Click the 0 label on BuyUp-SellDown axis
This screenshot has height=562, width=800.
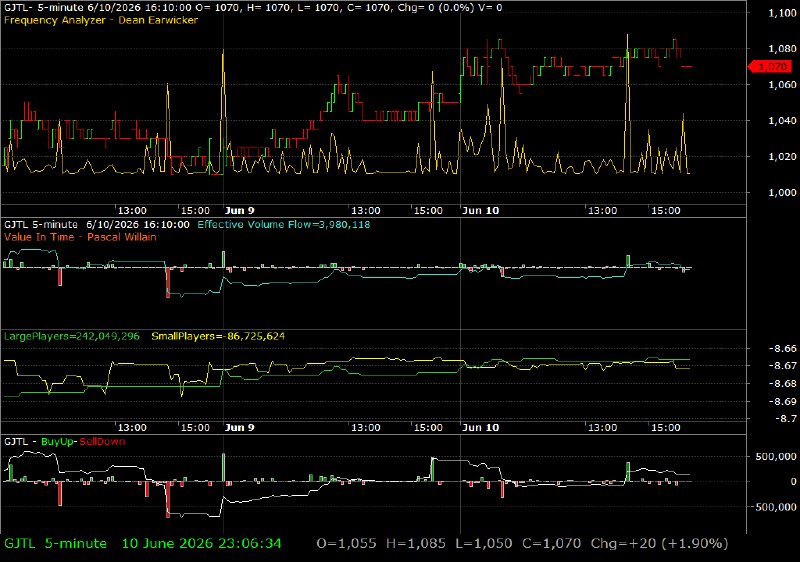[x=793, y=481]
